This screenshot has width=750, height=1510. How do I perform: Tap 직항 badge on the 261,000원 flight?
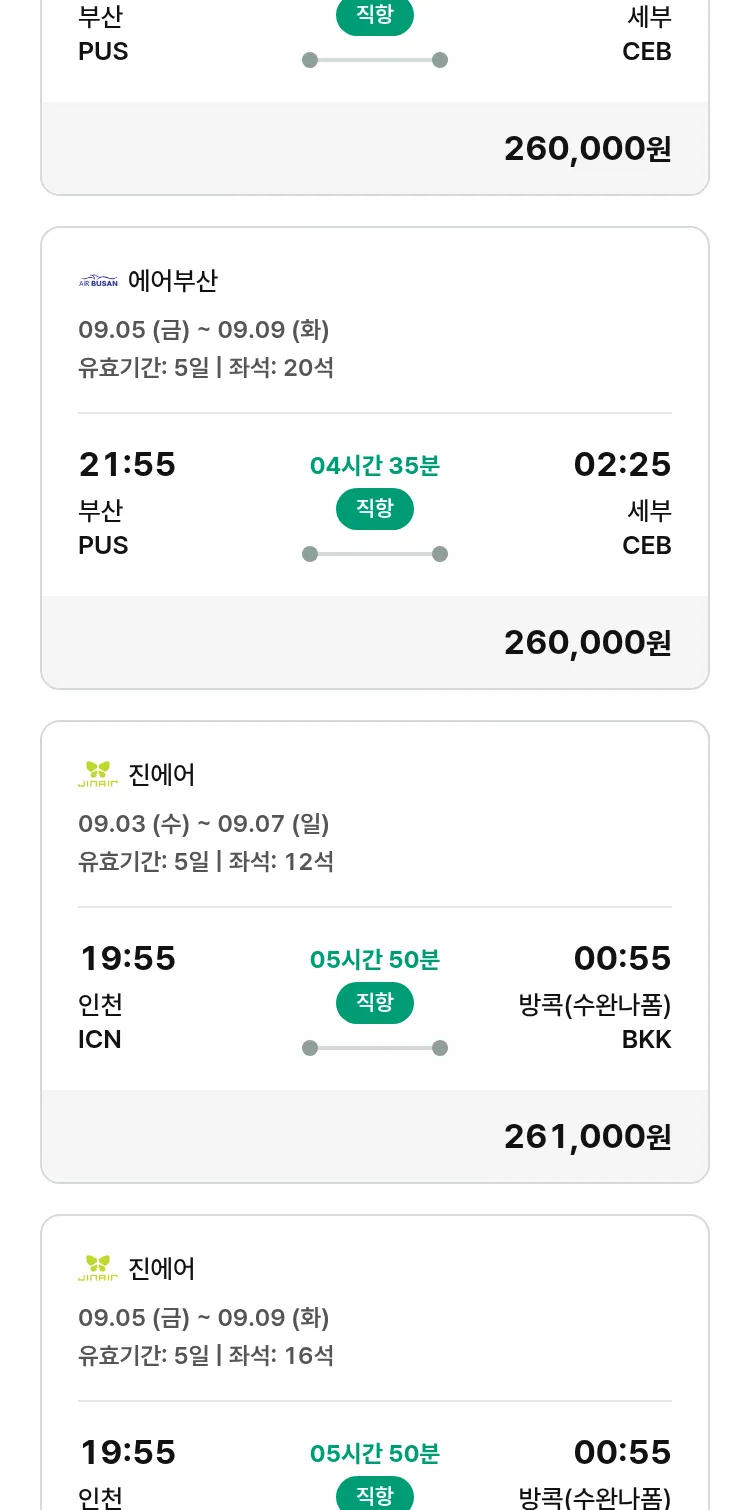[375, 1003]
